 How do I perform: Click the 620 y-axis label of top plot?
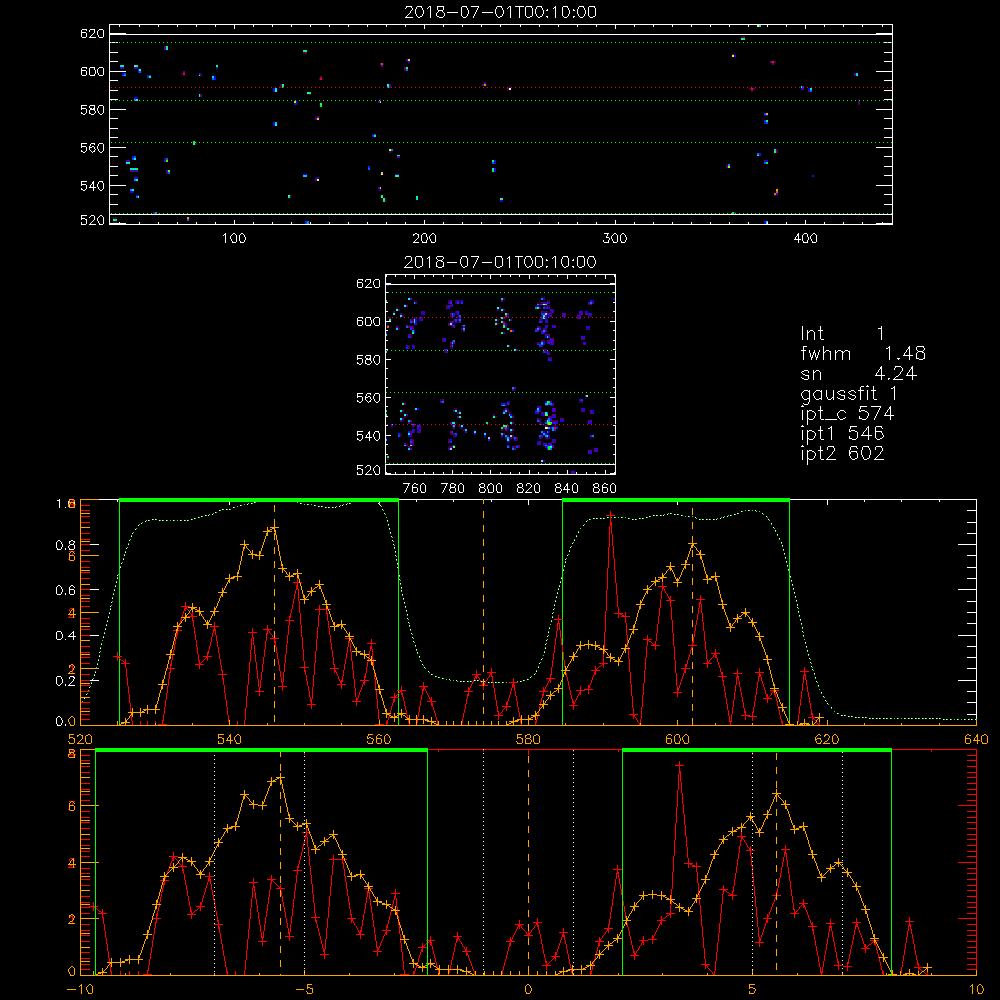pos(92,33)
